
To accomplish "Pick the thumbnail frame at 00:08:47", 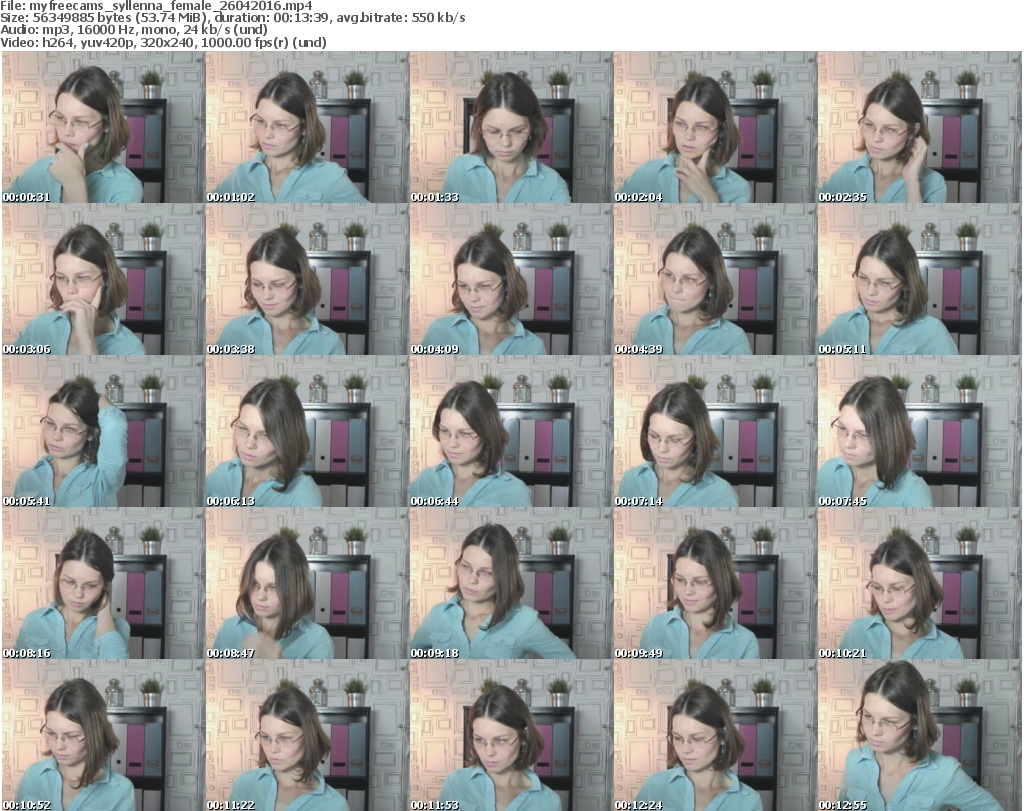I will 307,584.
